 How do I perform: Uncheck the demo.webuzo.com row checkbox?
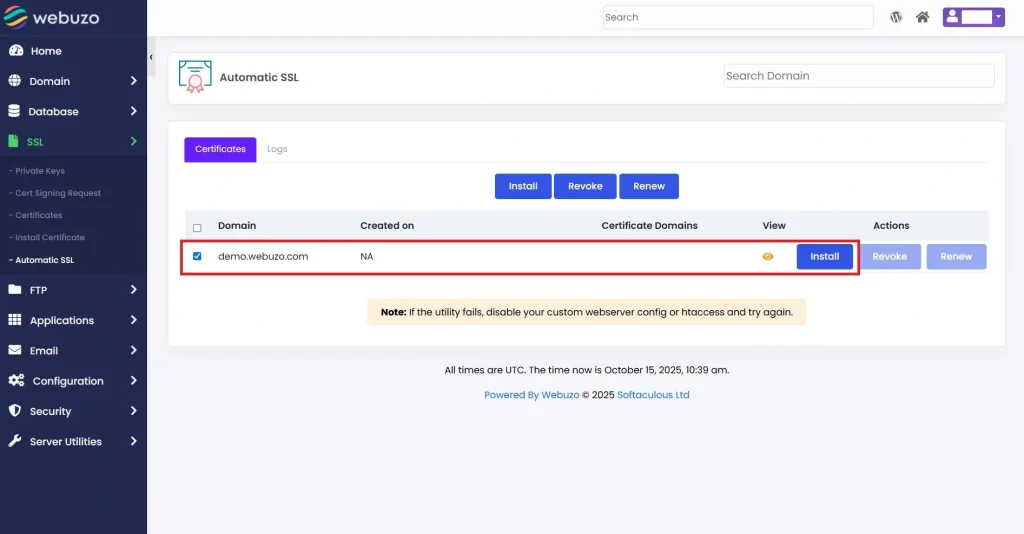(197, 256)
